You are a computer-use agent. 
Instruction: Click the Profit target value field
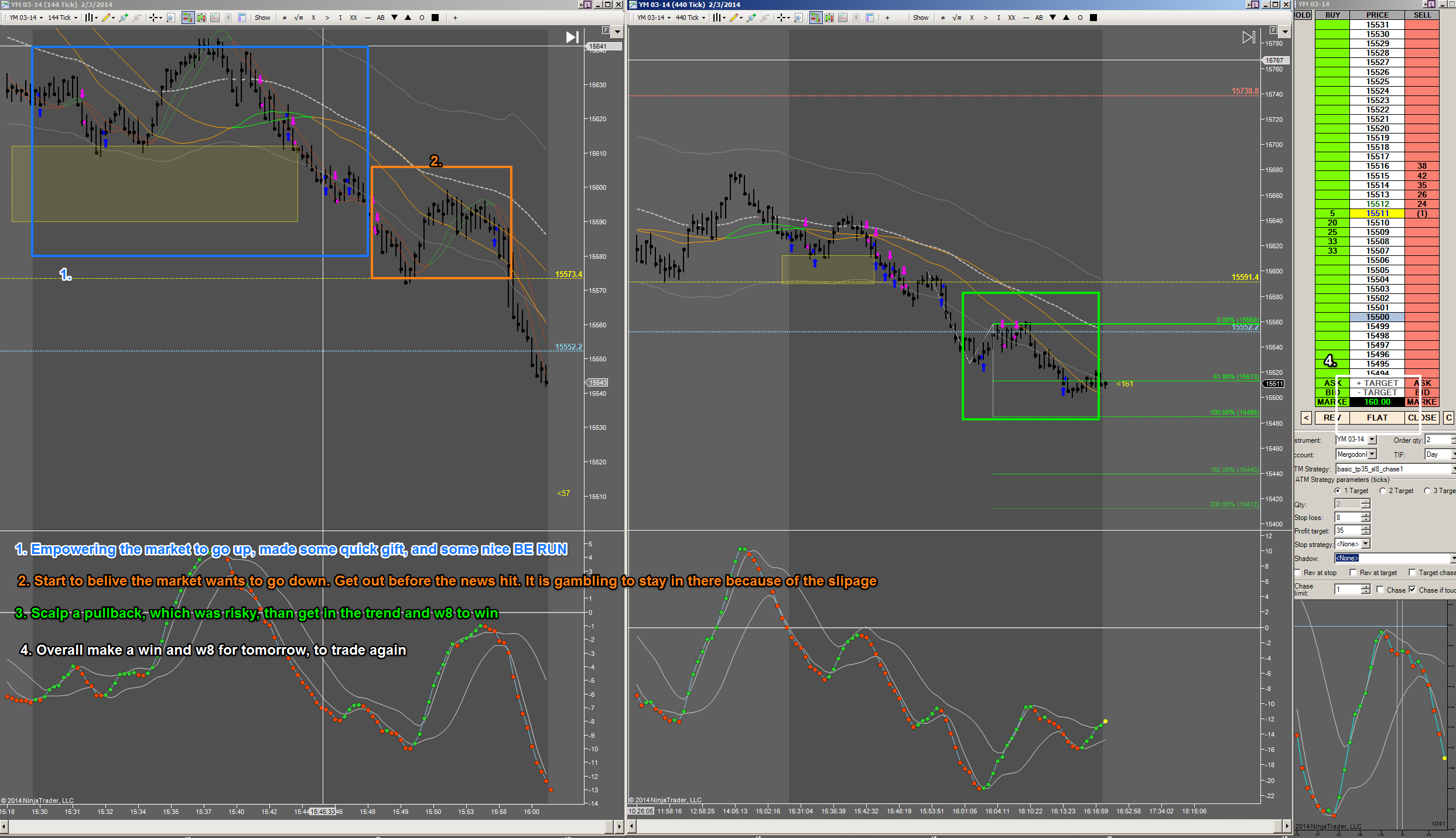(1348, 531)
